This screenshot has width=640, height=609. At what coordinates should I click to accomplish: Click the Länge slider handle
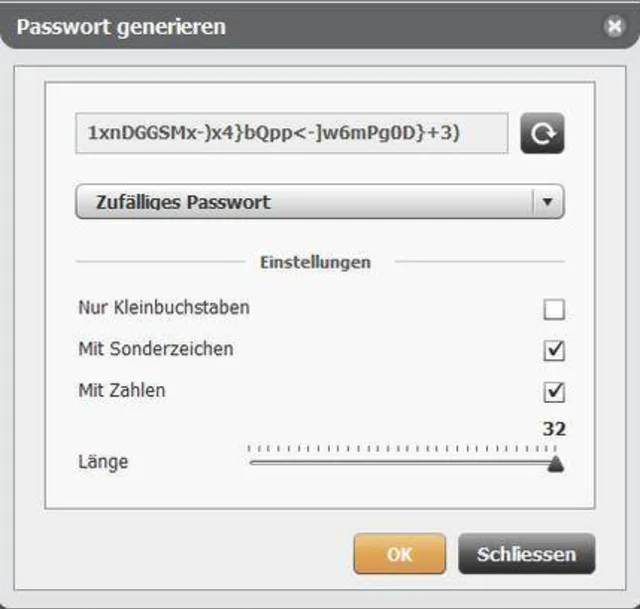556,462
